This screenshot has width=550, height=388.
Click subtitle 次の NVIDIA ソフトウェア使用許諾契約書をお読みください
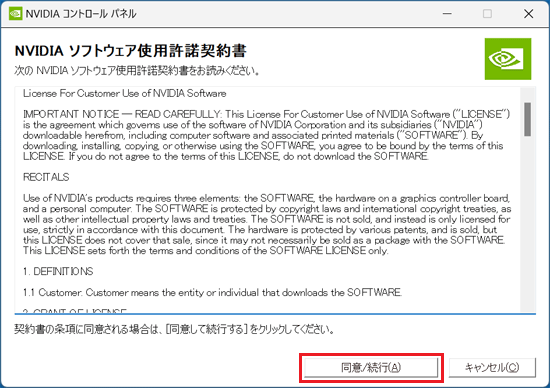click(137, 71)
